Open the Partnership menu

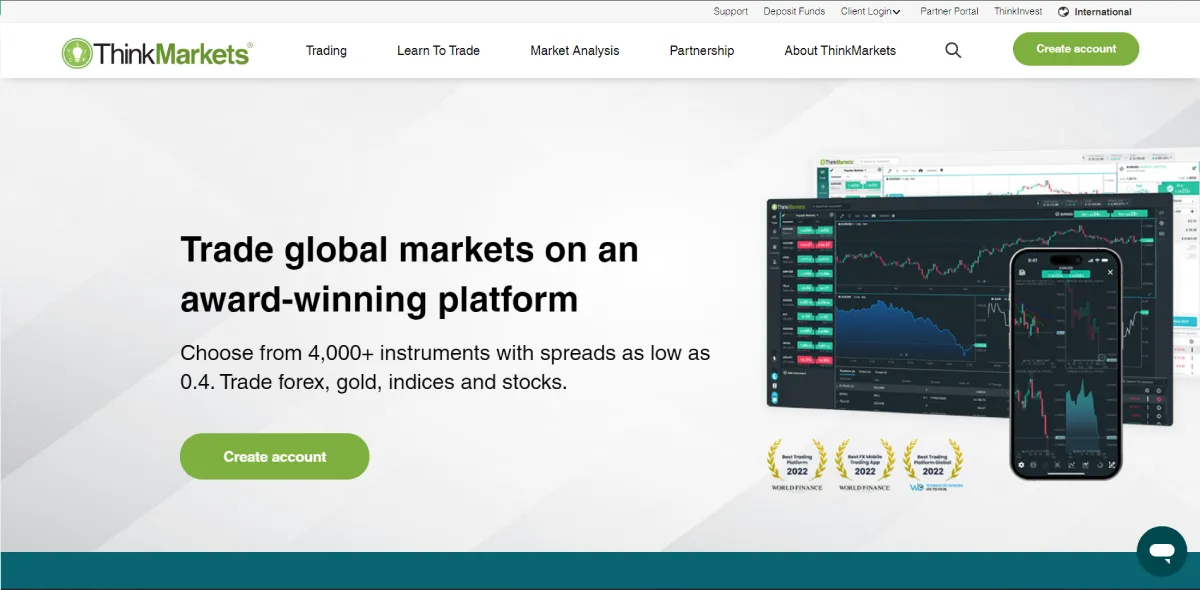pos(702,50)
